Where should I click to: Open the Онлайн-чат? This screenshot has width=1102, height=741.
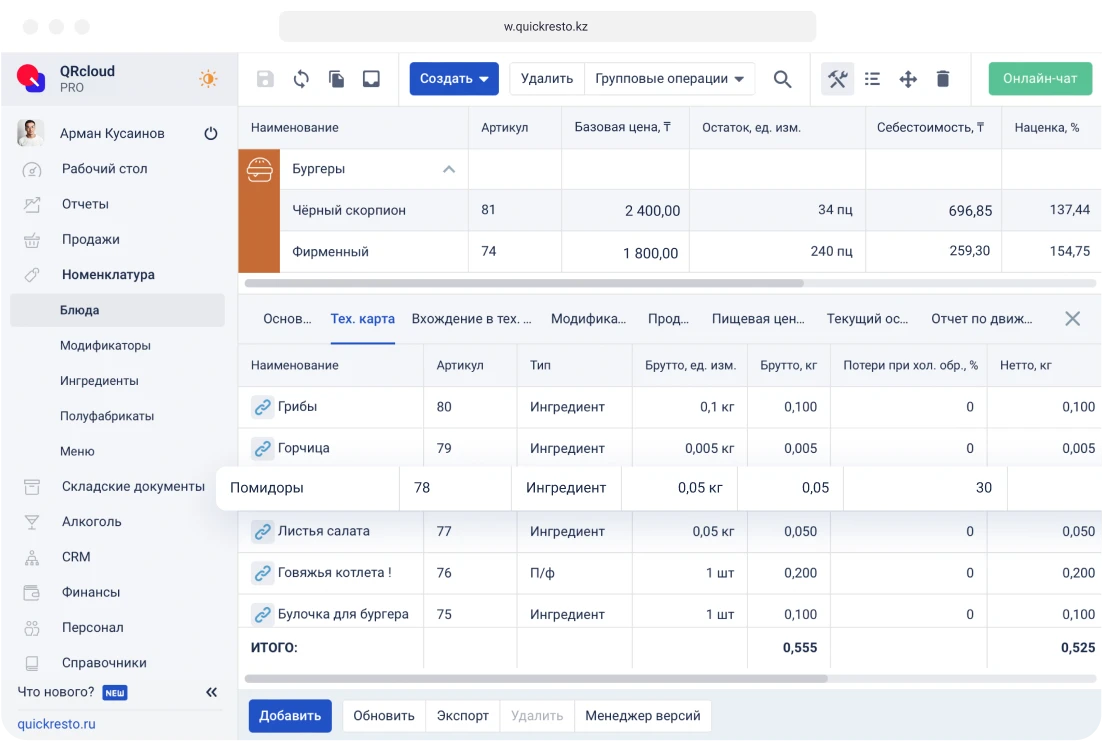coord(1040,78)
